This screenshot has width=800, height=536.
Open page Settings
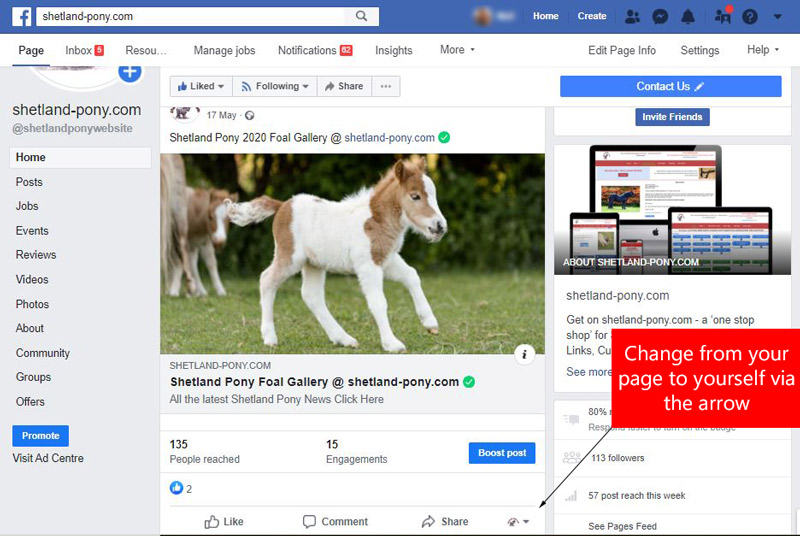699,50
